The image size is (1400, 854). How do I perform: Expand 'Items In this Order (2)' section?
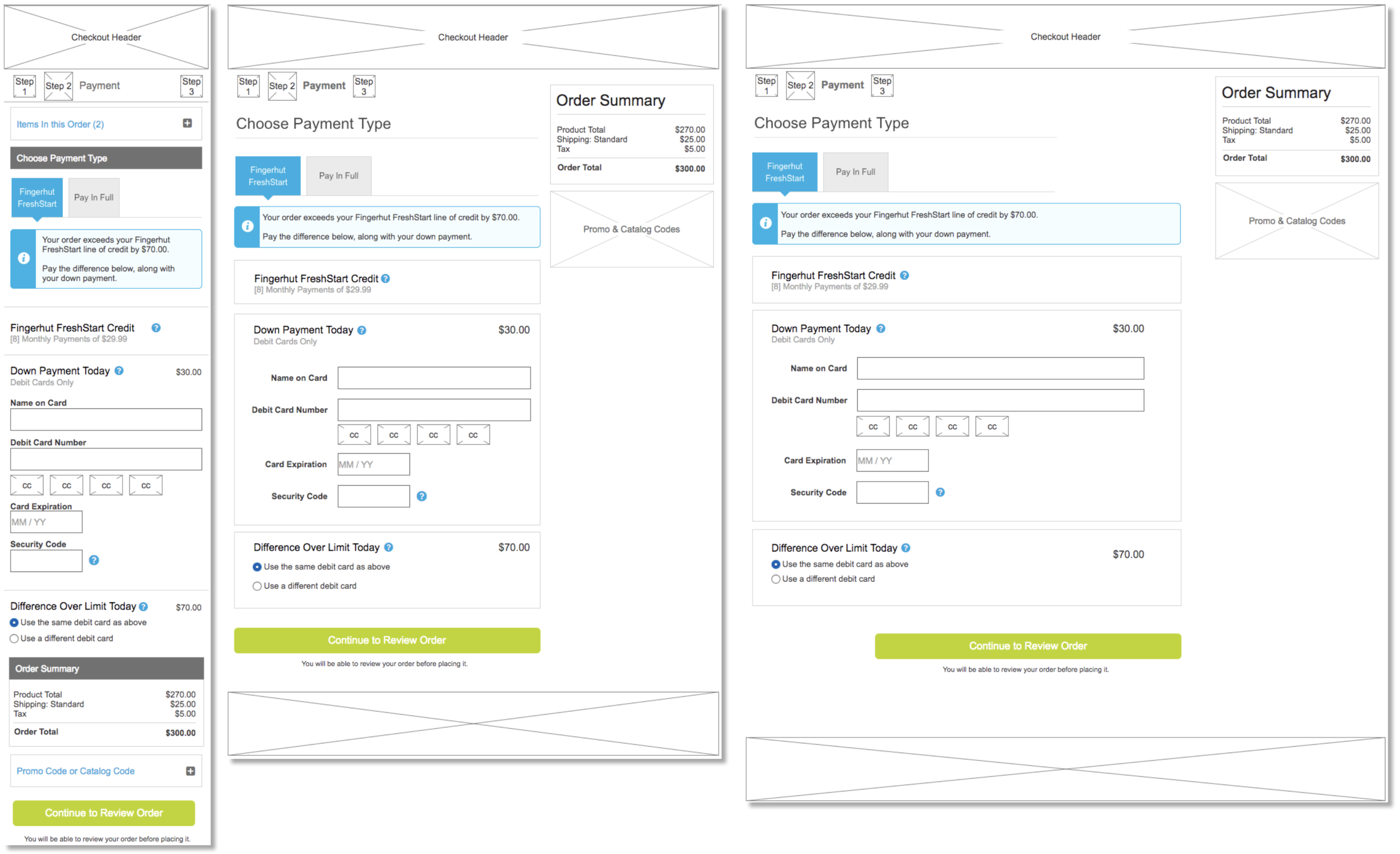coord(187,123)
